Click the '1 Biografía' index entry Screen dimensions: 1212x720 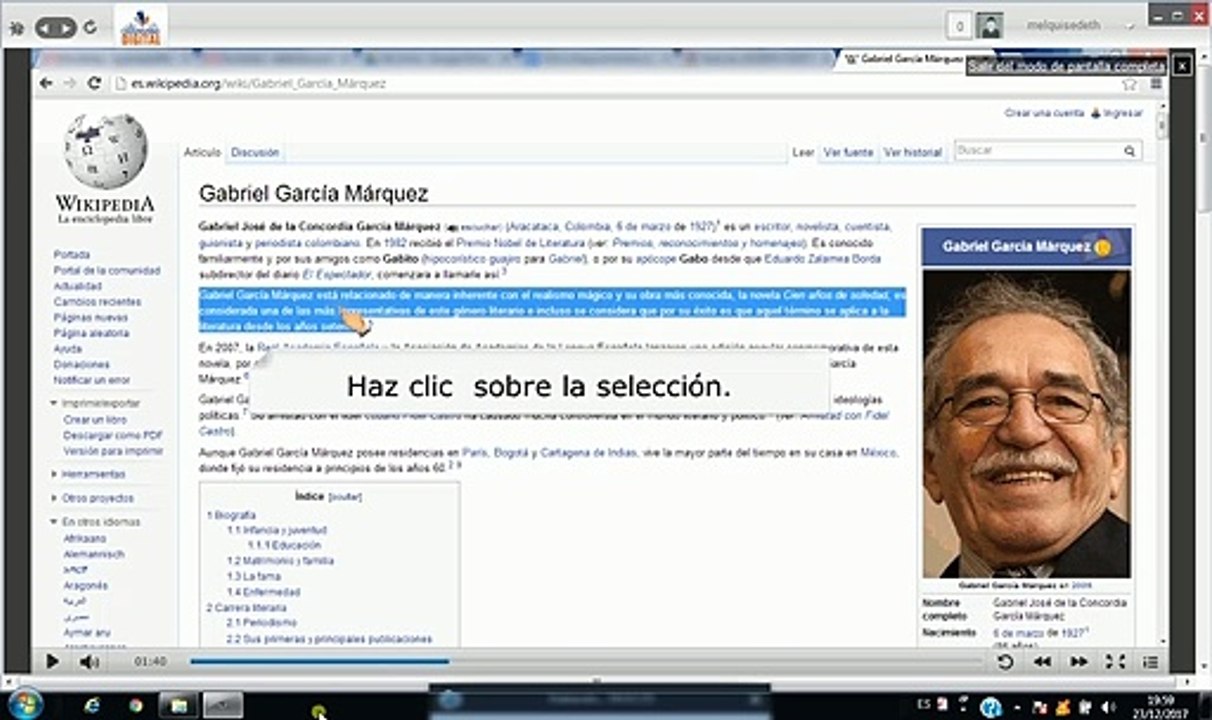[231, 515]
